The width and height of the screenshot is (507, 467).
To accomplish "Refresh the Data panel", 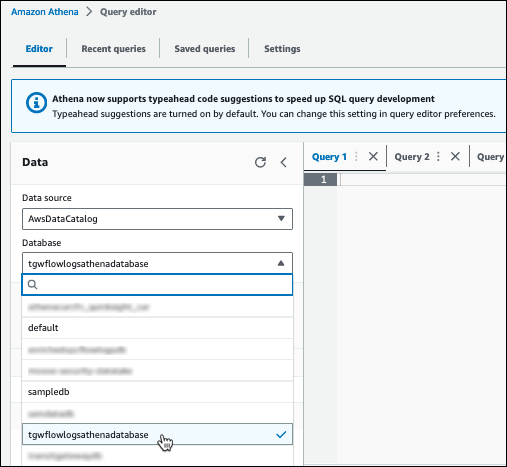I will [260, 162].
